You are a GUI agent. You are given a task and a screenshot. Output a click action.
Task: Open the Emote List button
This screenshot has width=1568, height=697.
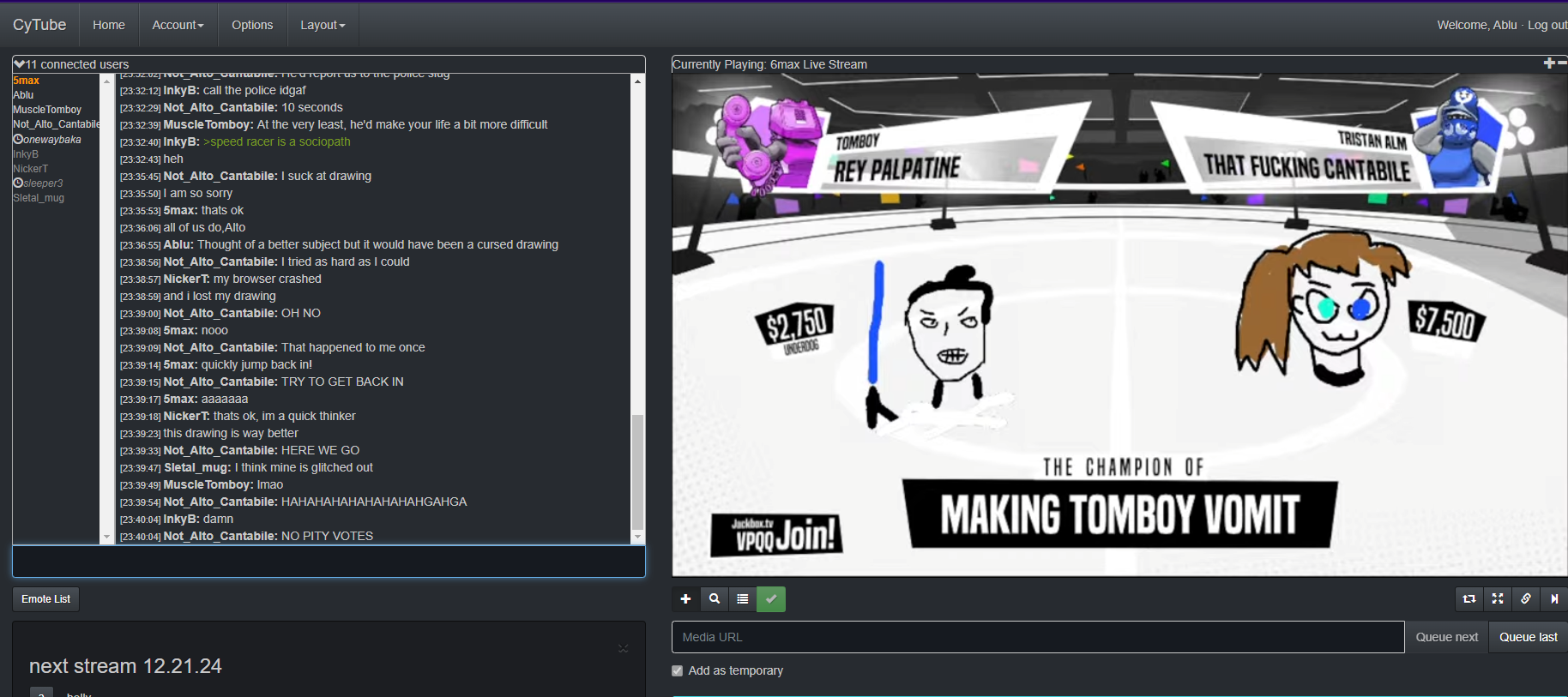tap(46, 599)
